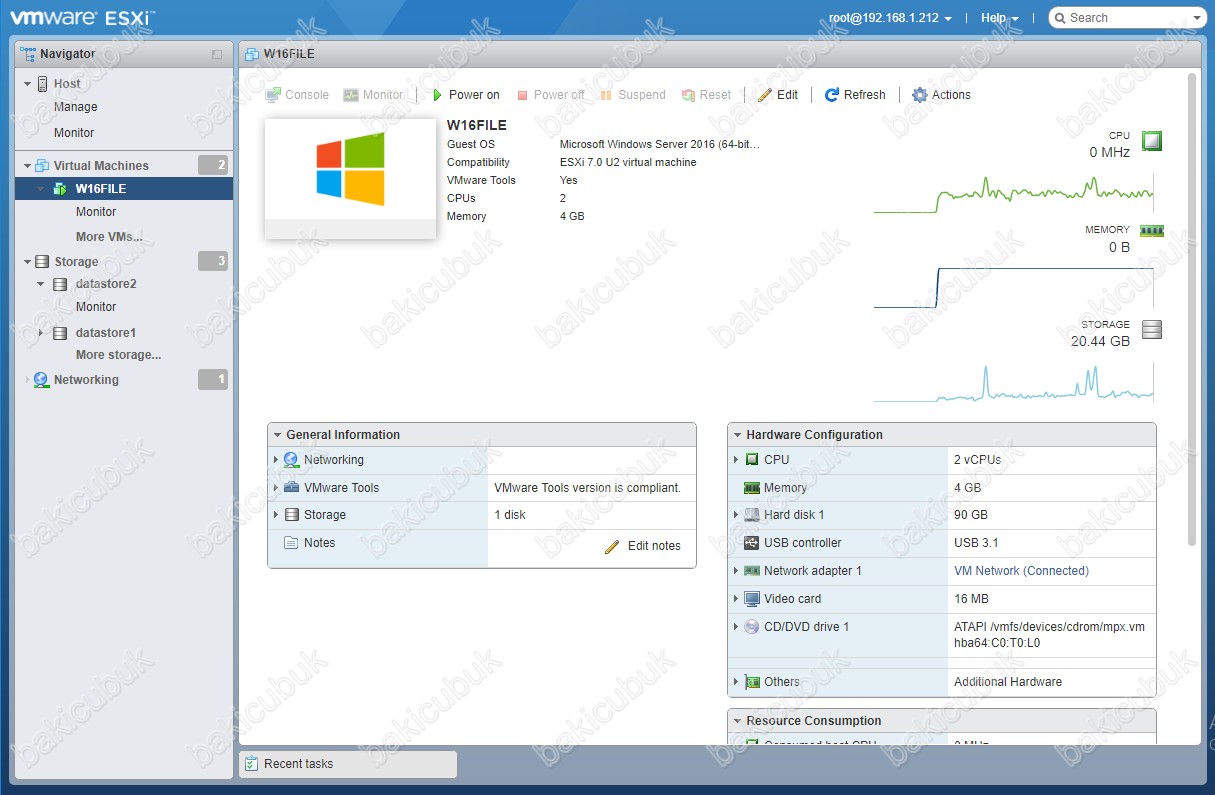Collapse the Storage tree node
1215x795 pixels.
(28, 262)
